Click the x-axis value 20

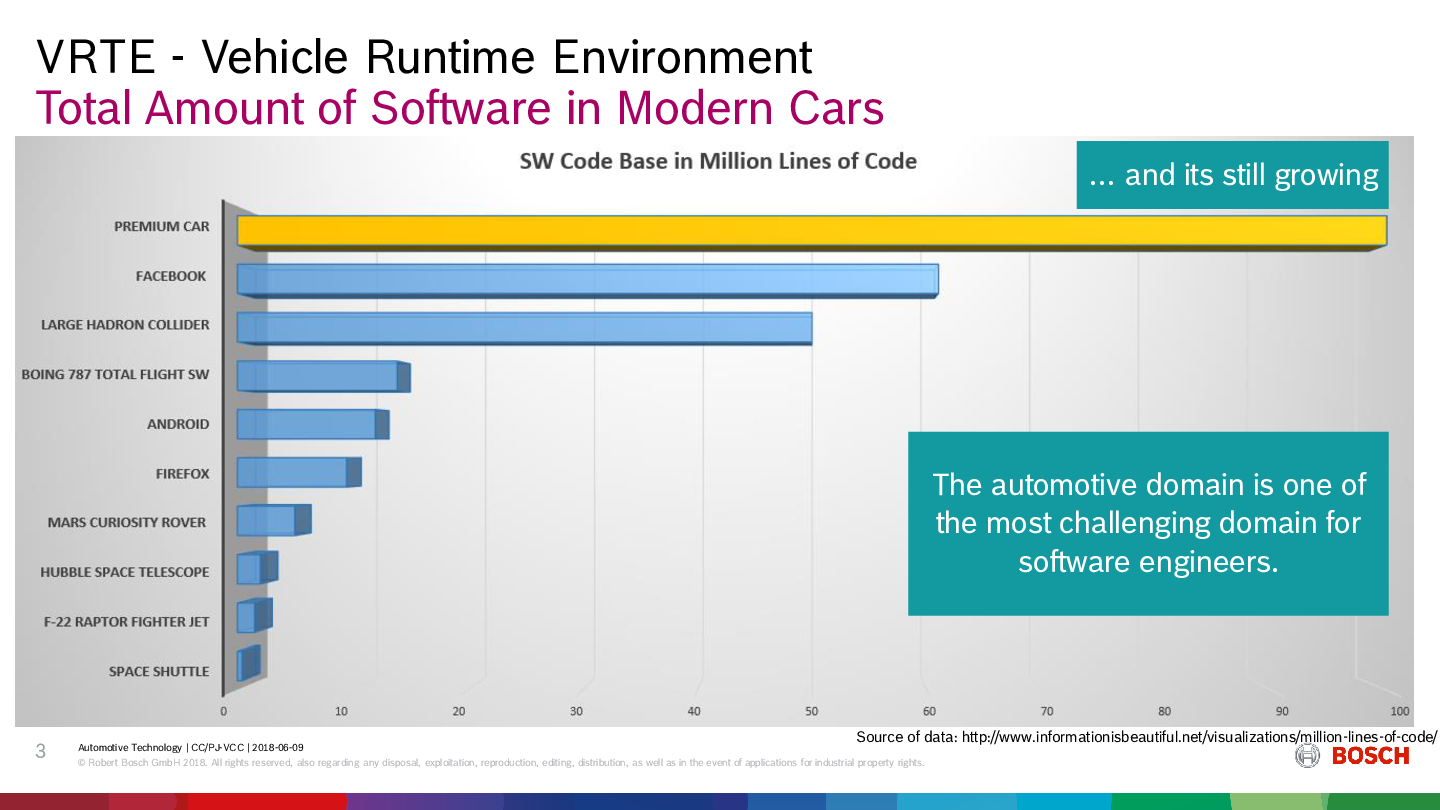[459, 712]
